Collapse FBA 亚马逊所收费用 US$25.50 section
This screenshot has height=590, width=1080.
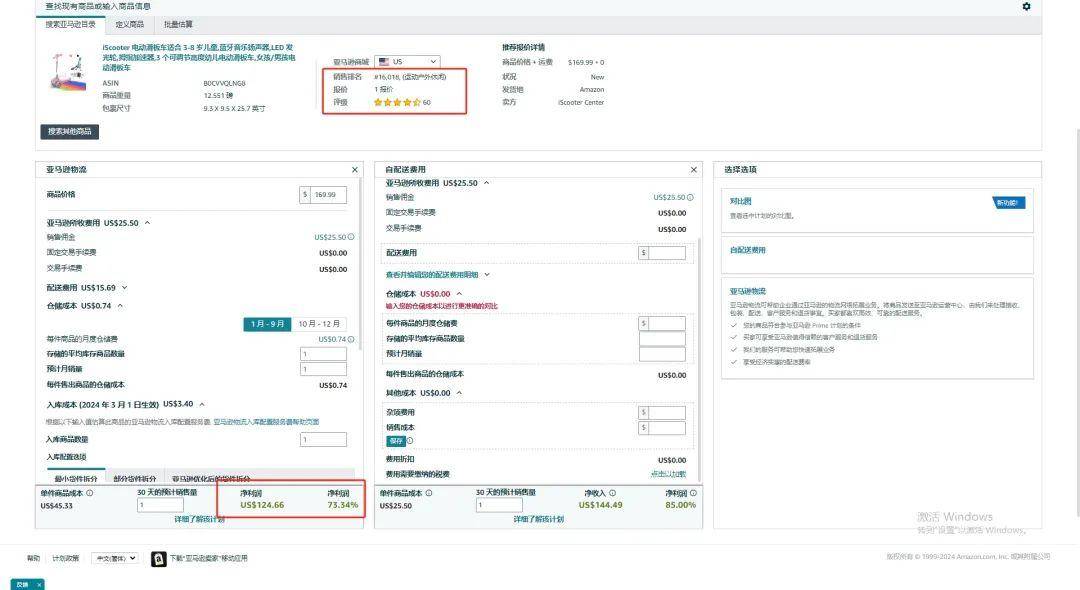click(x=147, y=223)
